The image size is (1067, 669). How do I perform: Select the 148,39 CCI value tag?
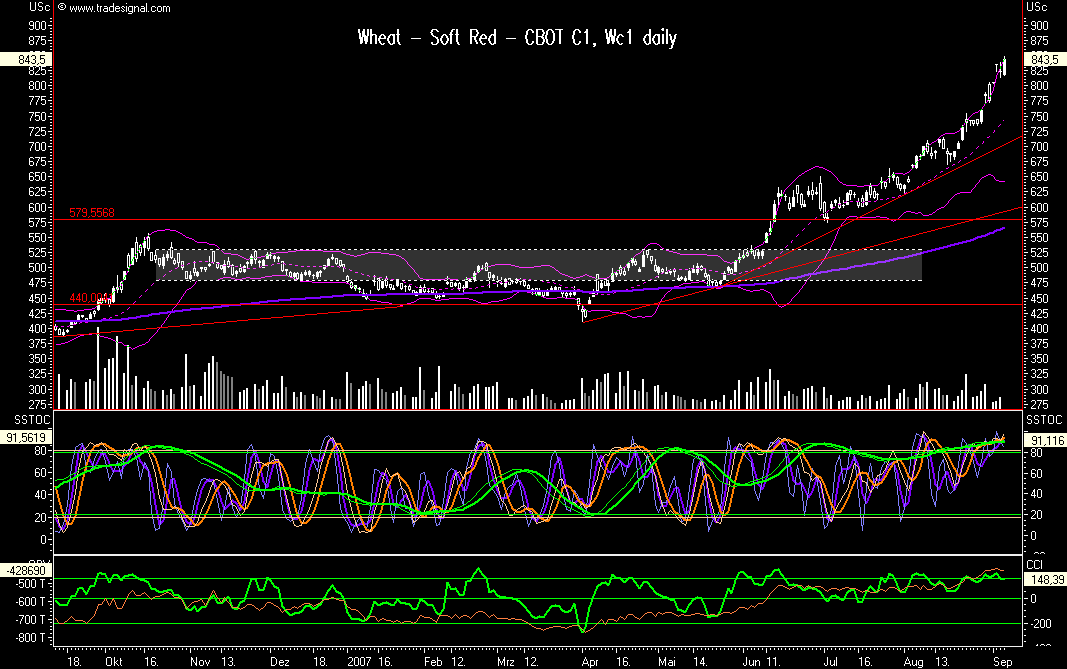point(1043,577)
